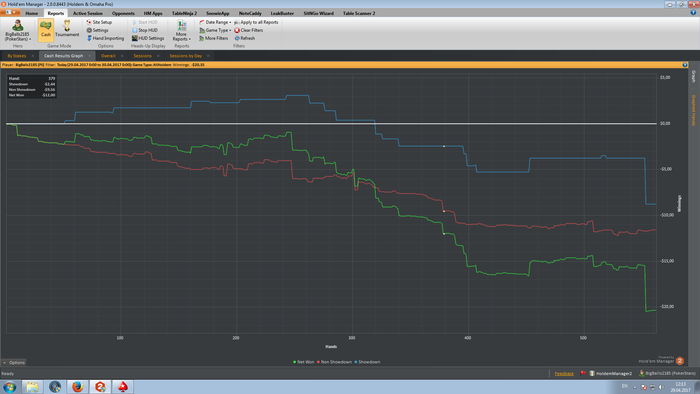Switch to the Sessions report tab
This screenshot has width=700, height=394.
(x=142, y=56)
